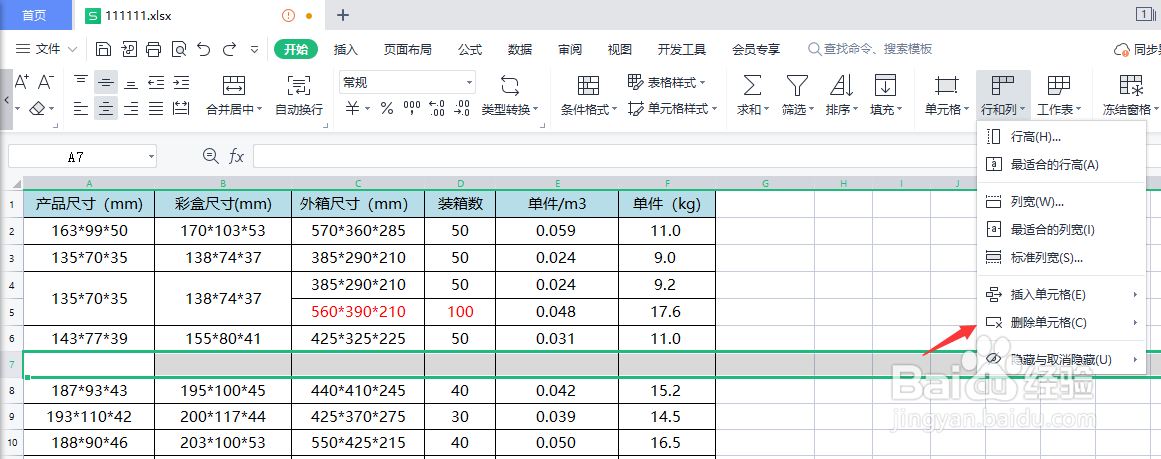Click the decrease indent icon
The width and height of the screenshot is (1161, 459).
pos(156,81)
